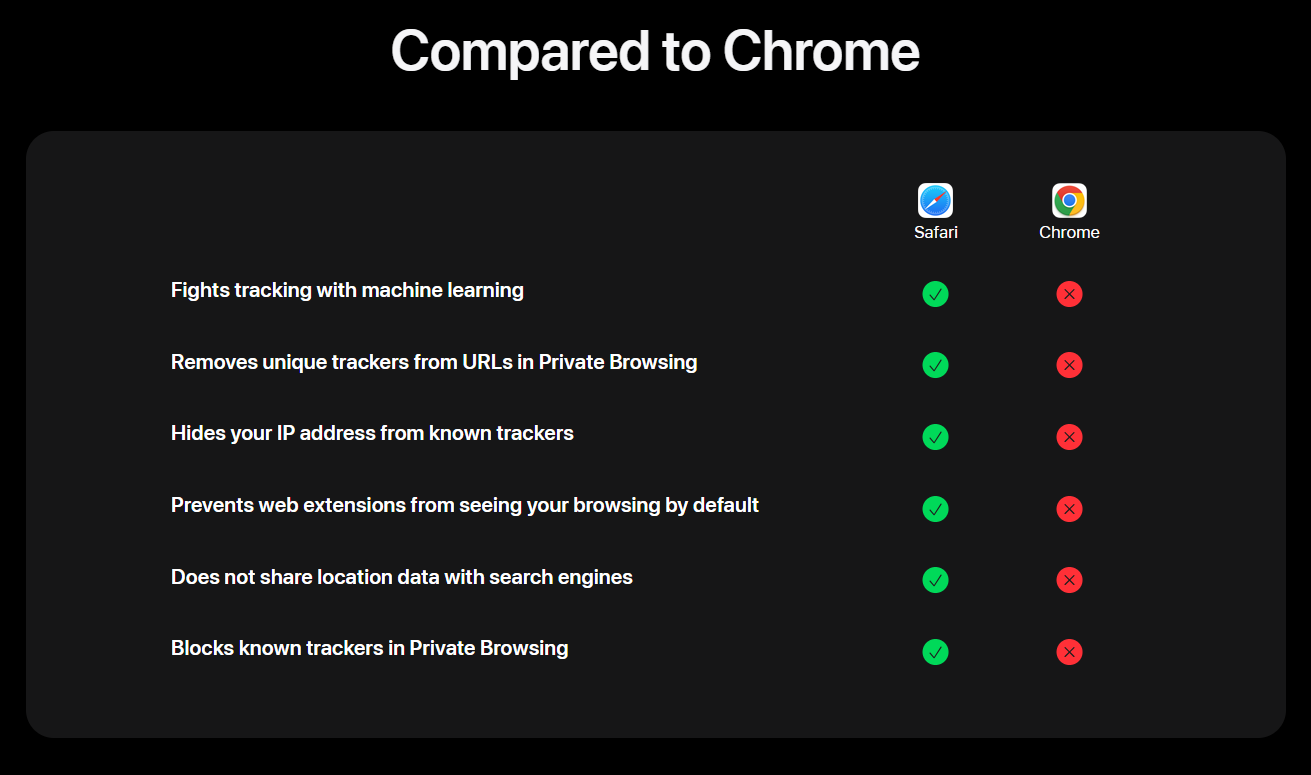
Task: Click the Chrome column label text
Action: (1069, 232)
